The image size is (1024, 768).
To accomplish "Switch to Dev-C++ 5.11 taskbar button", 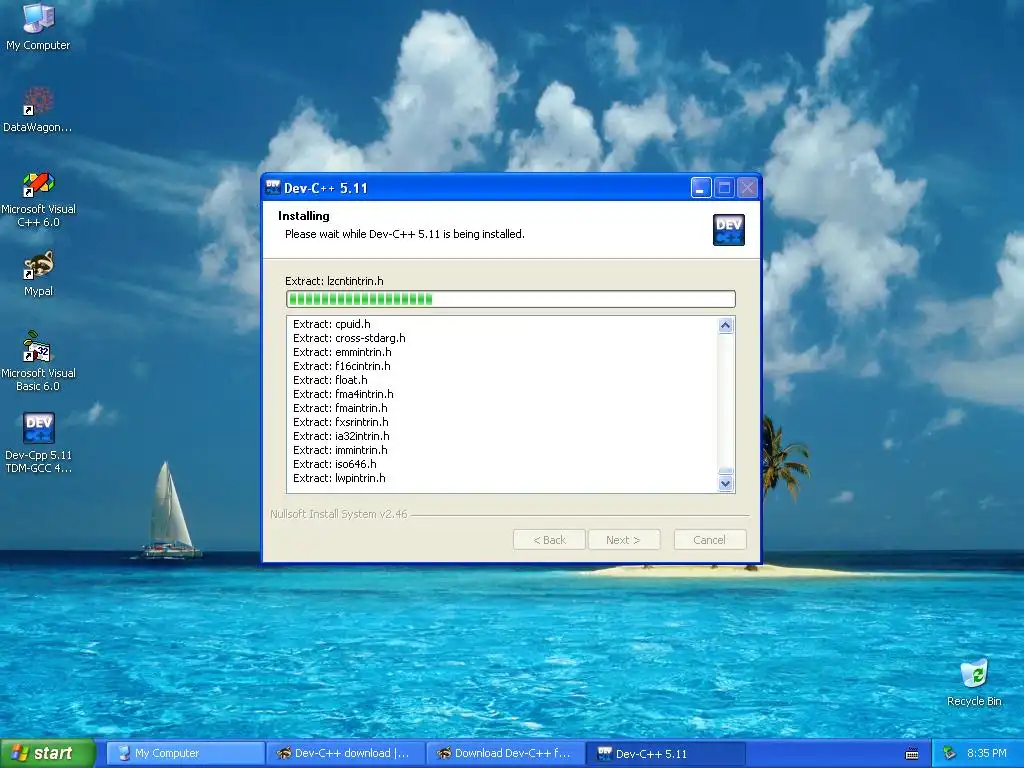I will tap(665, 754).
